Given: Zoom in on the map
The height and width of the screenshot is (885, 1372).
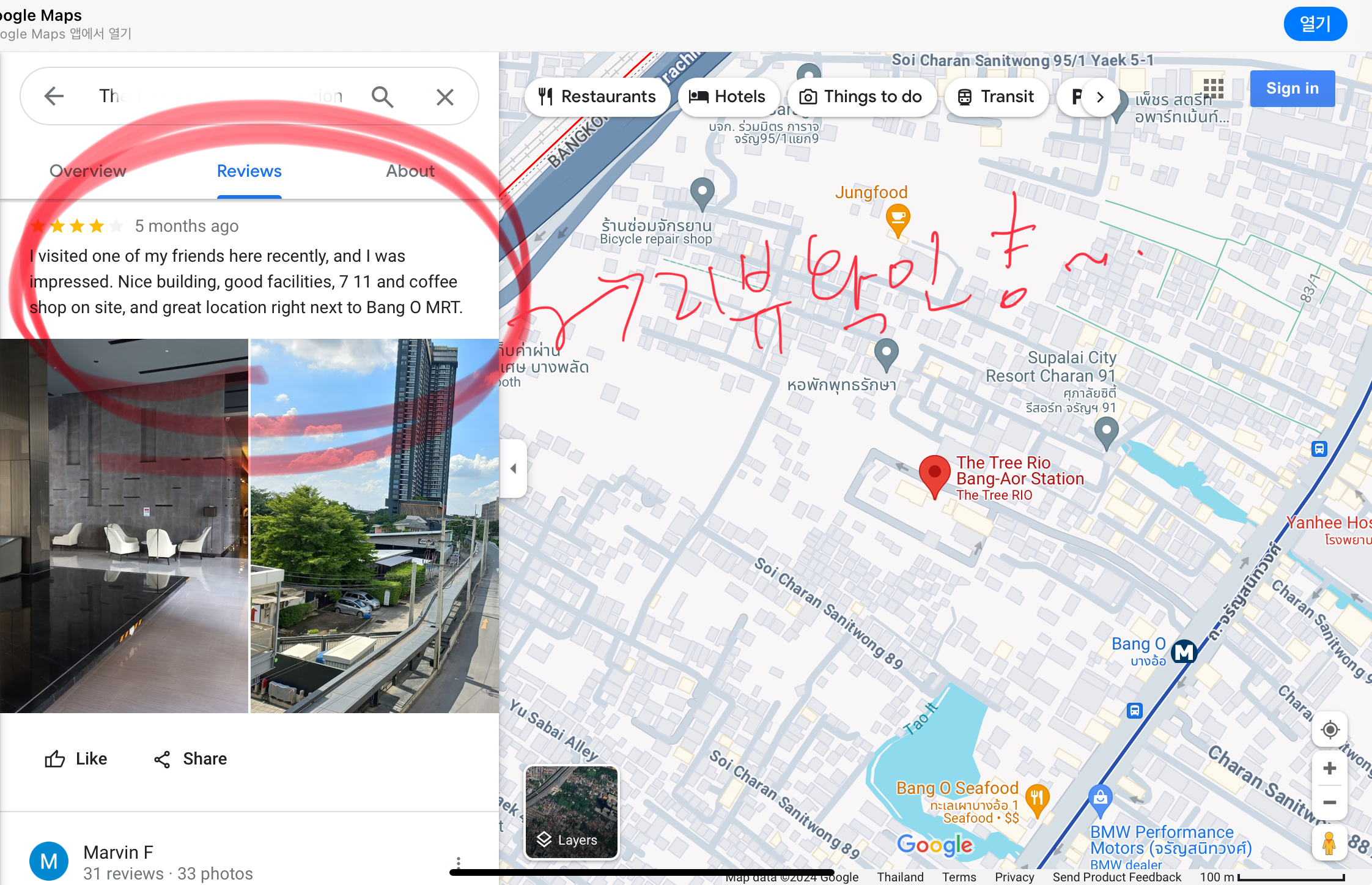Looking at the screenshot, I should click(1330, 768).
